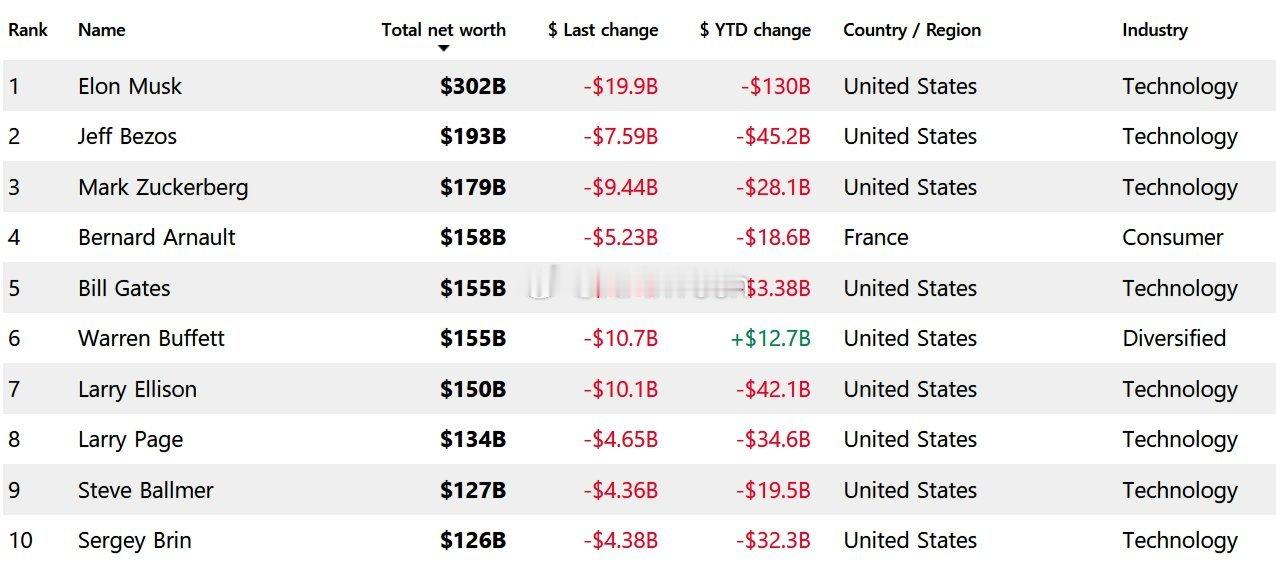Click Larry Ellison's name
Image resolution: width=1276 pixels, height=564 pixels.
[137, 389]
